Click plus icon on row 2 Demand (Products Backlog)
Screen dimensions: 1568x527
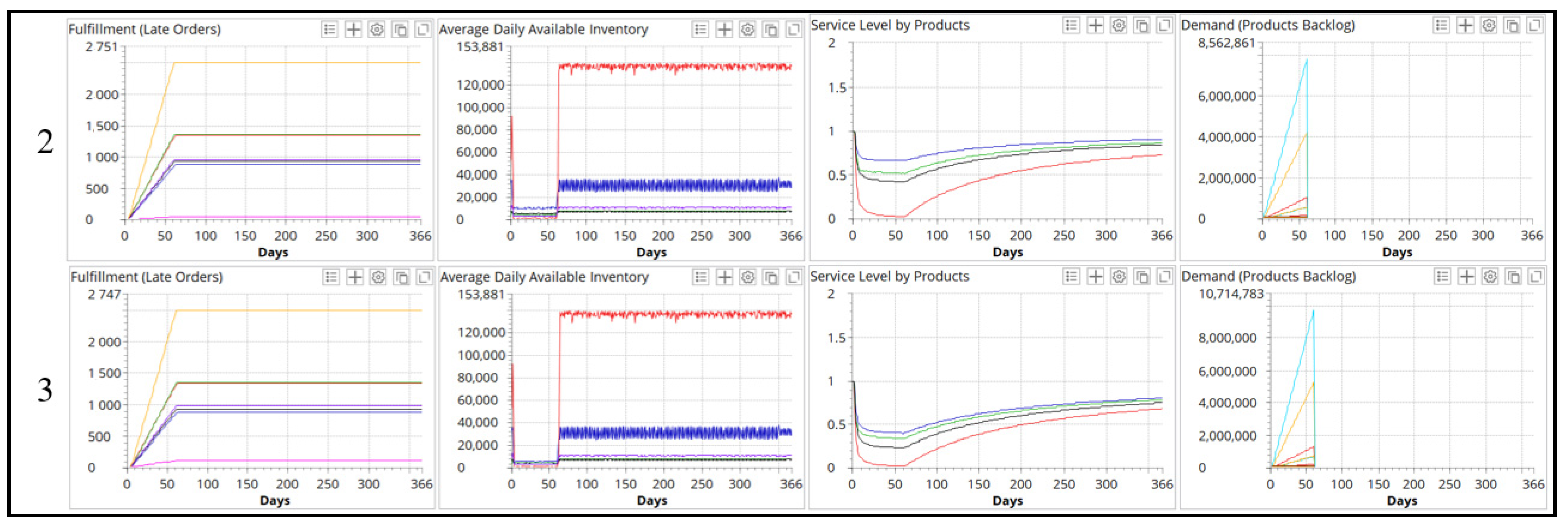coord(1465,25)
